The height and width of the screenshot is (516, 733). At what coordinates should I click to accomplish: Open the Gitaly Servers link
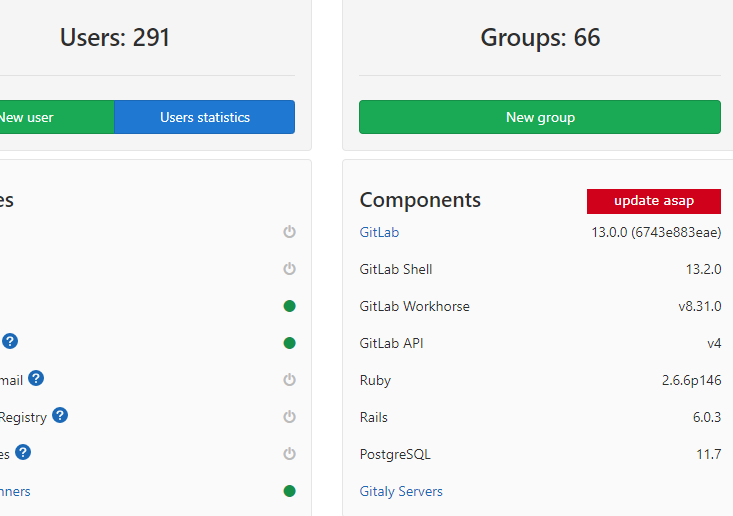coord(401,491)
